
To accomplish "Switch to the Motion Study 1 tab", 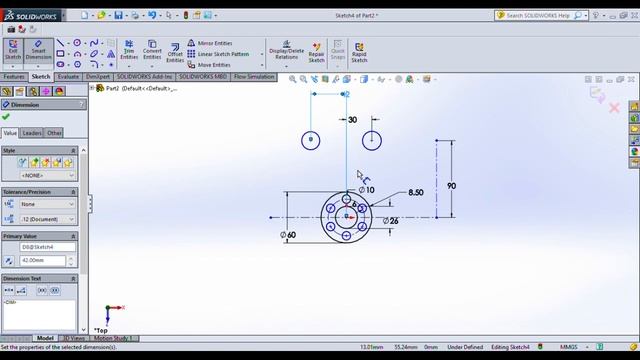I will click(114, 338).
